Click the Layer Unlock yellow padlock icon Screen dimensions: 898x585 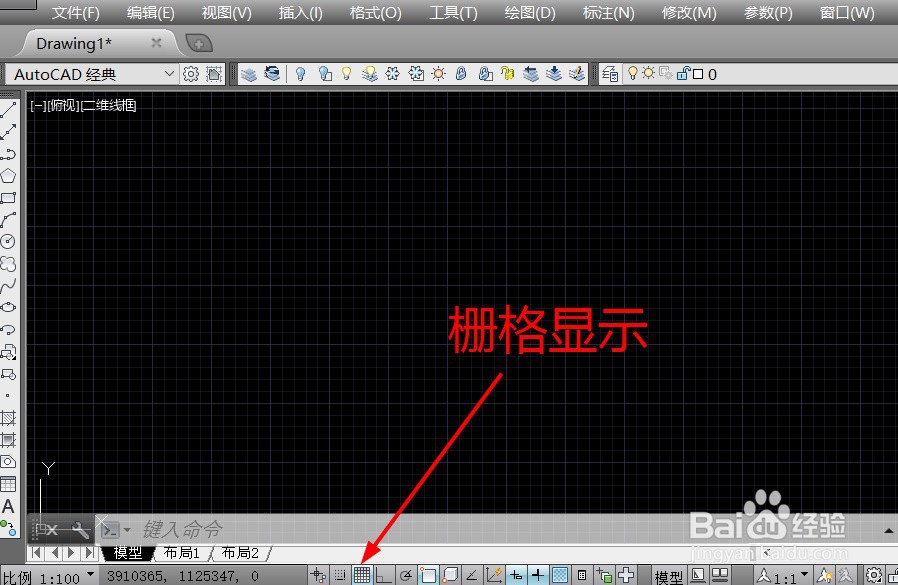pos(507,74)
